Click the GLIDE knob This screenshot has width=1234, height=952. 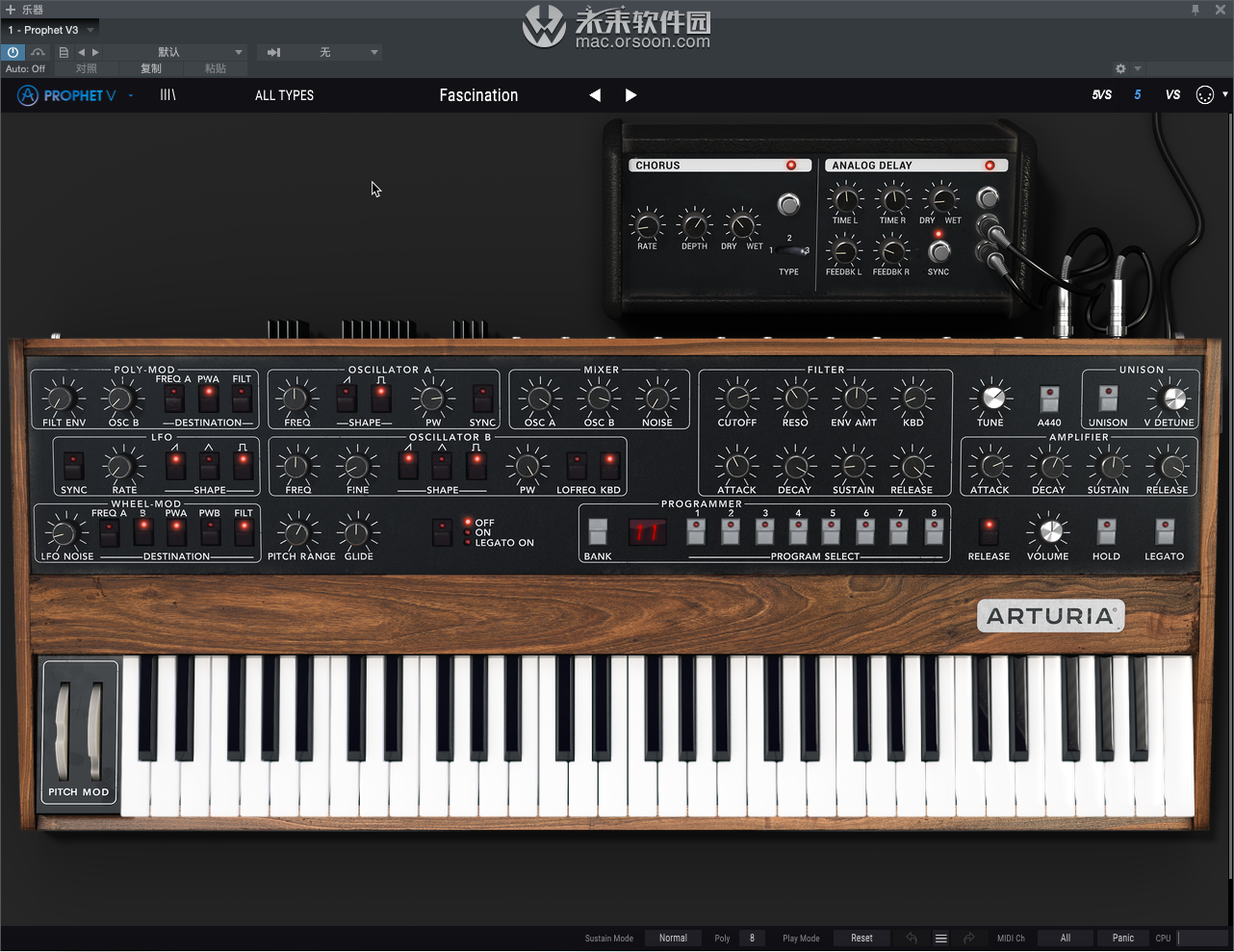[x=357, y=531]
